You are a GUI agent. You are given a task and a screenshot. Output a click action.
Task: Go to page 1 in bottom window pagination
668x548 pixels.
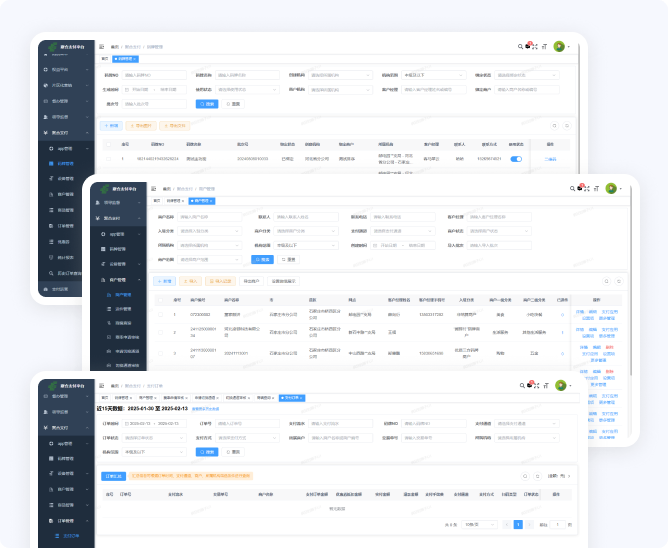518,525
